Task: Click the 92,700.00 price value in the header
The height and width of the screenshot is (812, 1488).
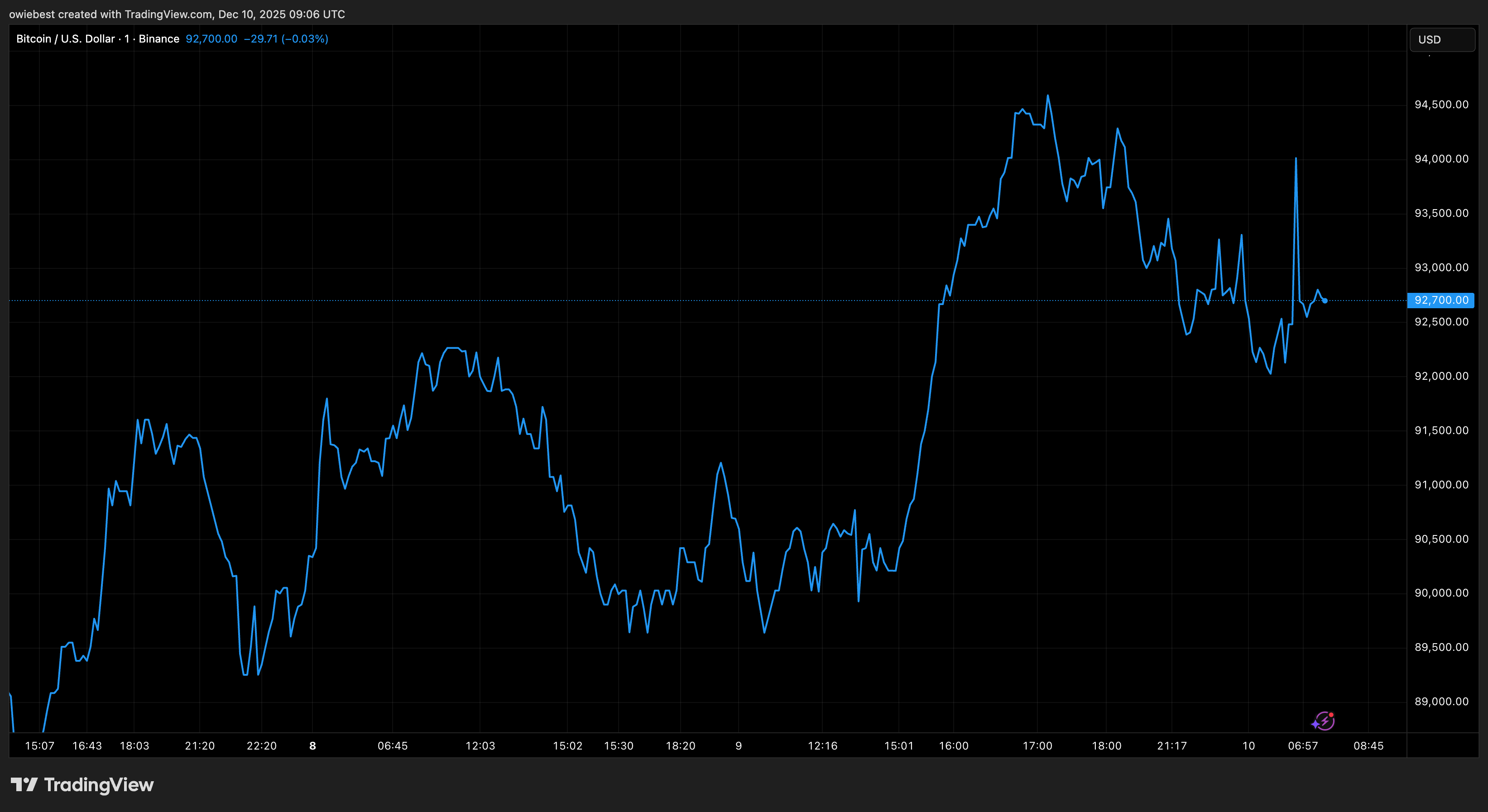Action: [211, 38]
